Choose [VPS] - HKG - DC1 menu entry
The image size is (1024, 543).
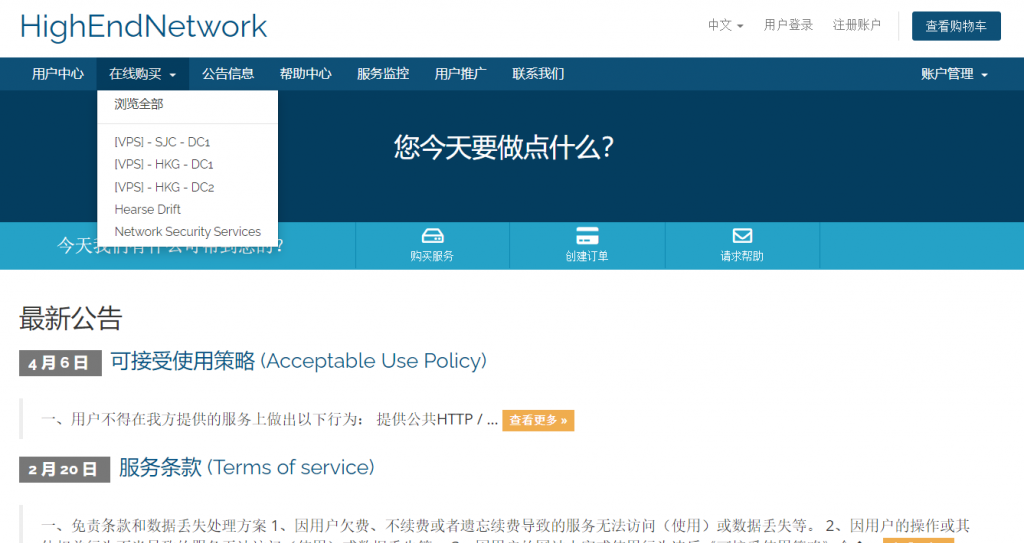164,164
